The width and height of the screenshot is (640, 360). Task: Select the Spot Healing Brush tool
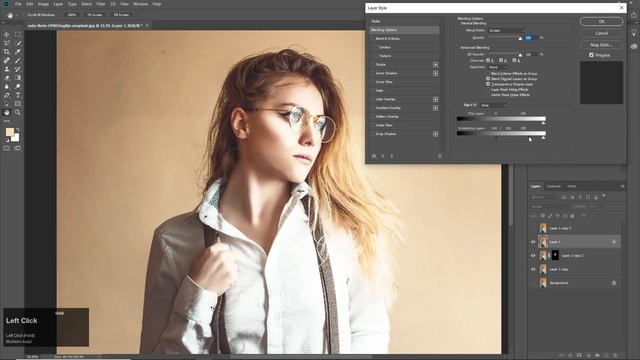7,60
